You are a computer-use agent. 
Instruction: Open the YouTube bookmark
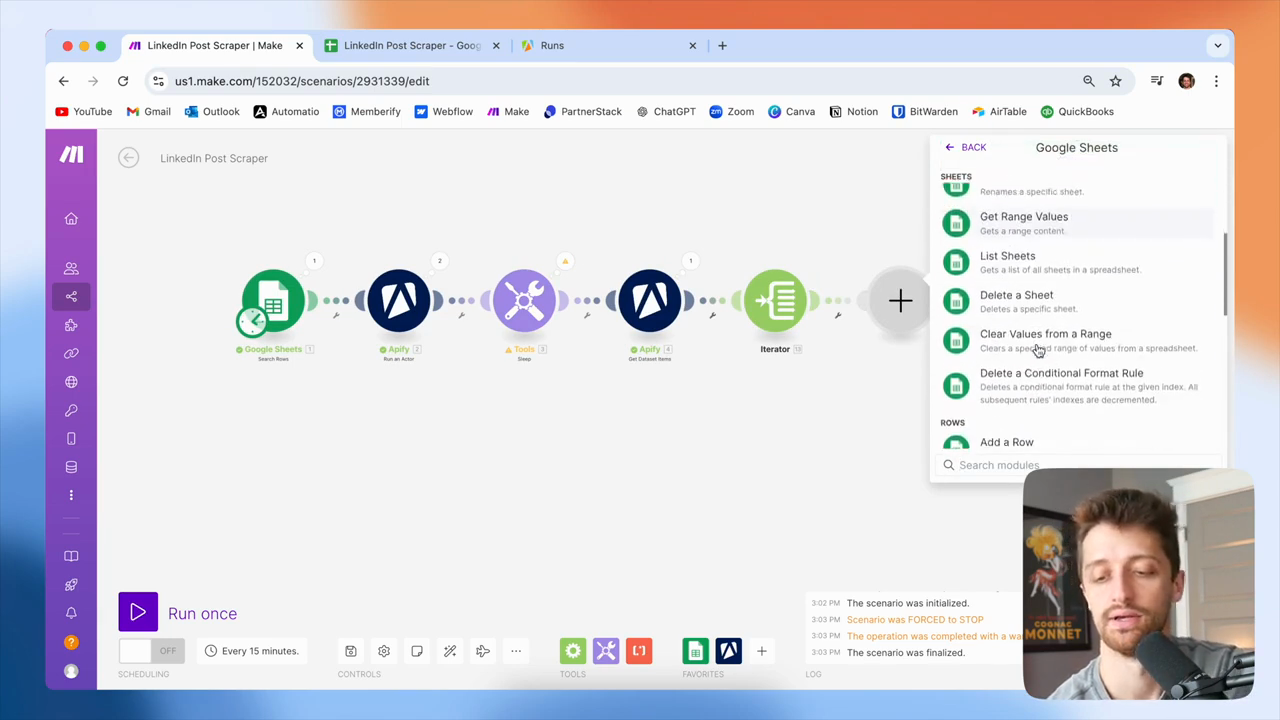pos(84,111)
